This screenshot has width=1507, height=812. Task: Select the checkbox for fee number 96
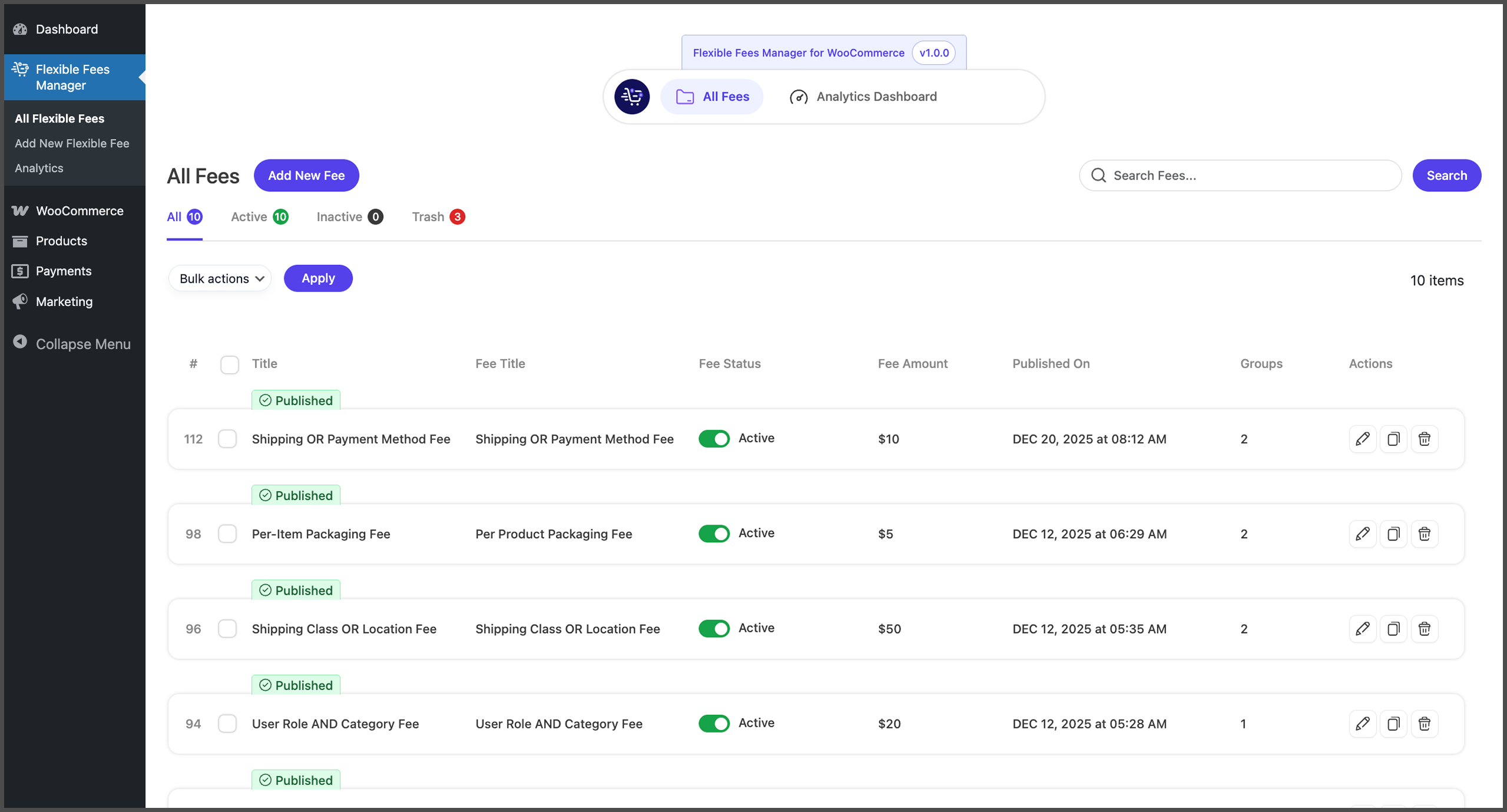point(227,628)
